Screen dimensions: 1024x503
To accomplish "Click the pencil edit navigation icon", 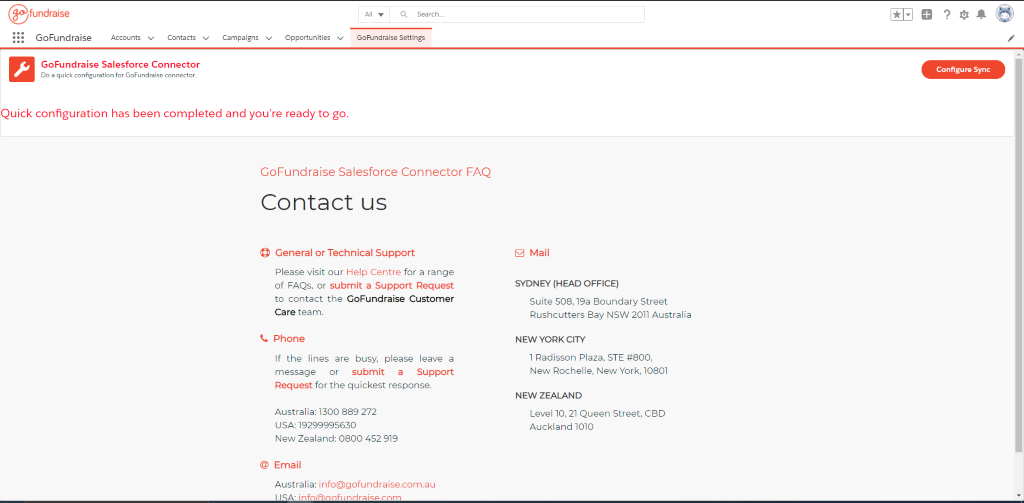I will click(1011, 39).
